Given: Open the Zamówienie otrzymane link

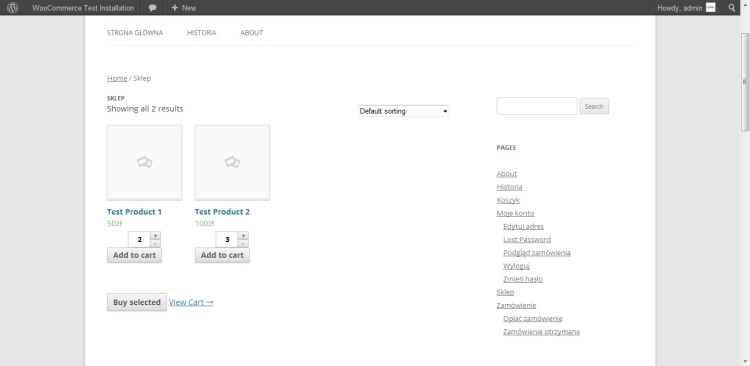Looking at the screenshot, I should (x=541, y=332).
